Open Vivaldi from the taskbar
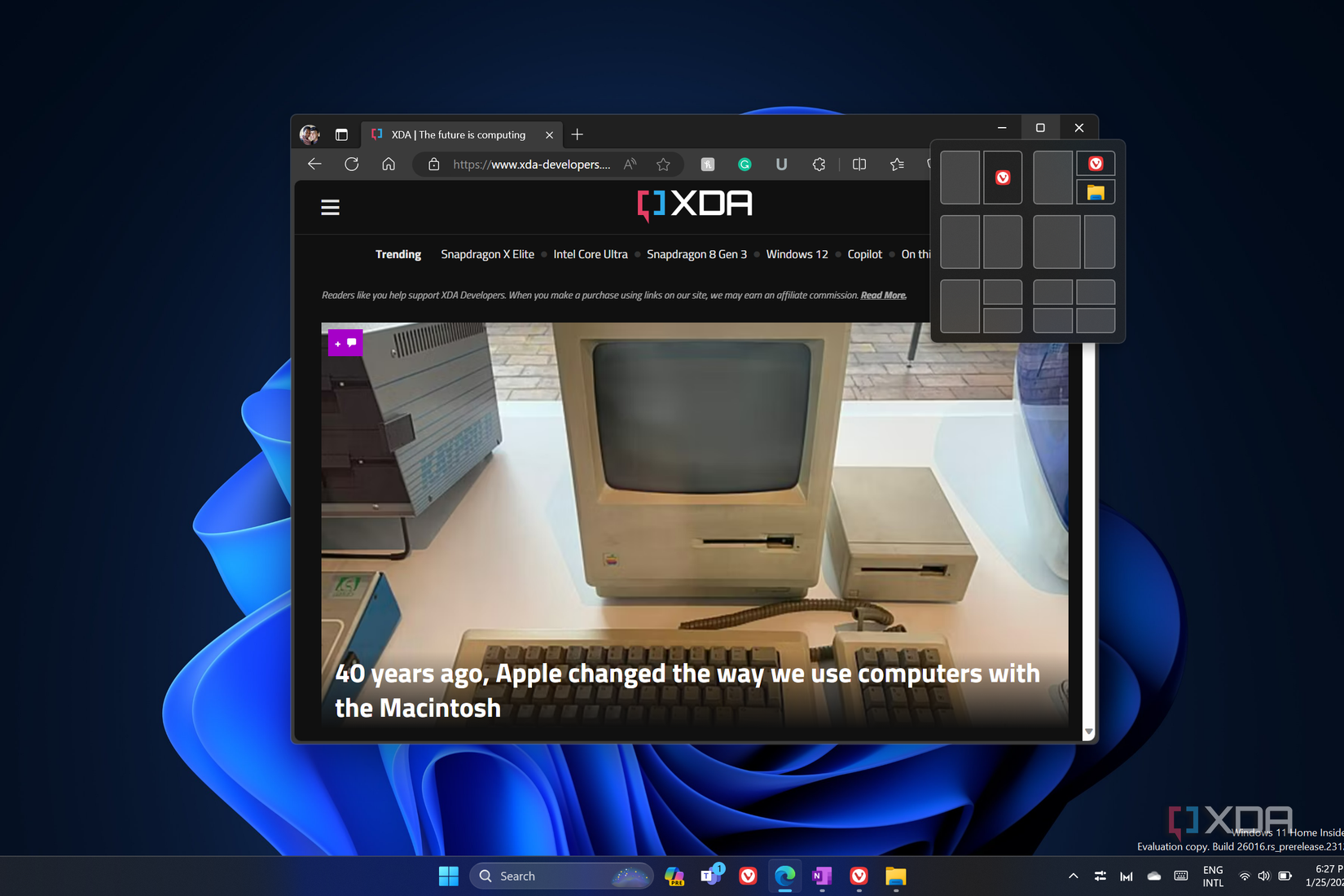This screenshot has height=896, width=1344. point(748,876)
